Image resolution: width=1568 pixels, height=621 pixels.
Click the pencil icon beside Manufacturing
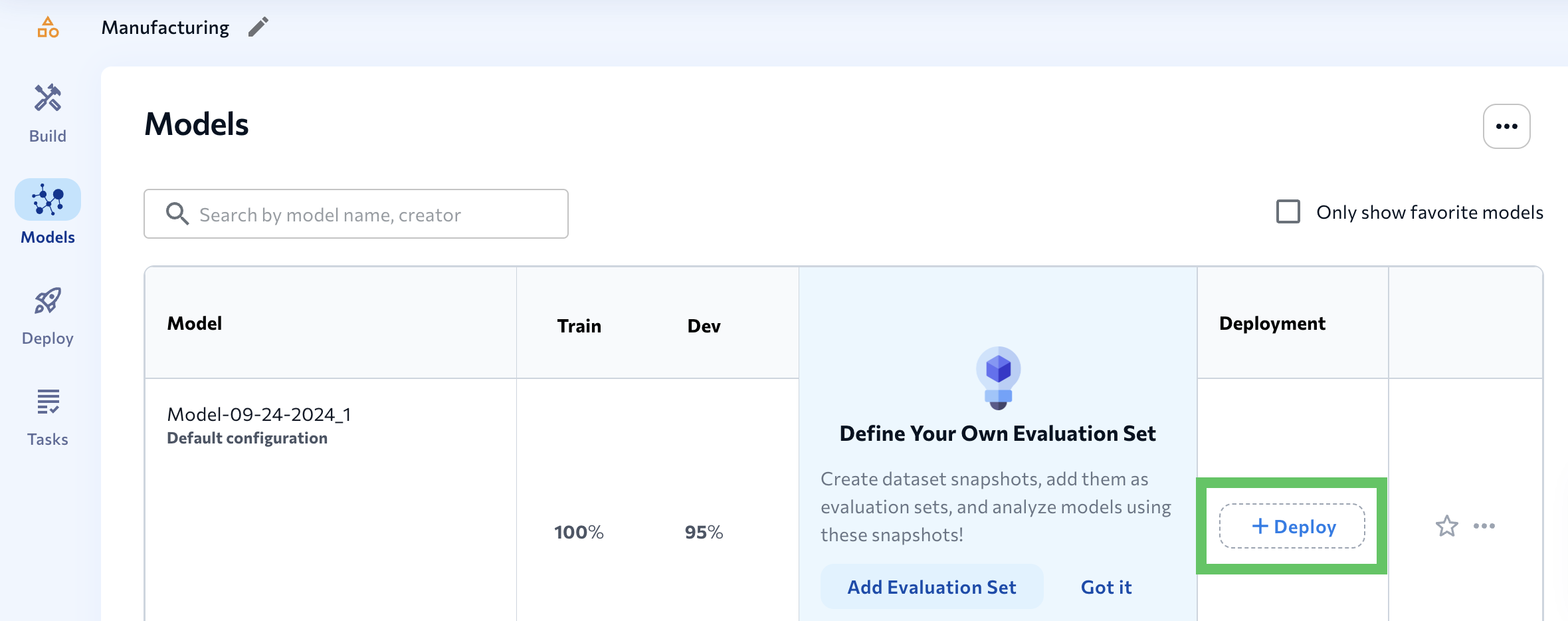[258, 27]
